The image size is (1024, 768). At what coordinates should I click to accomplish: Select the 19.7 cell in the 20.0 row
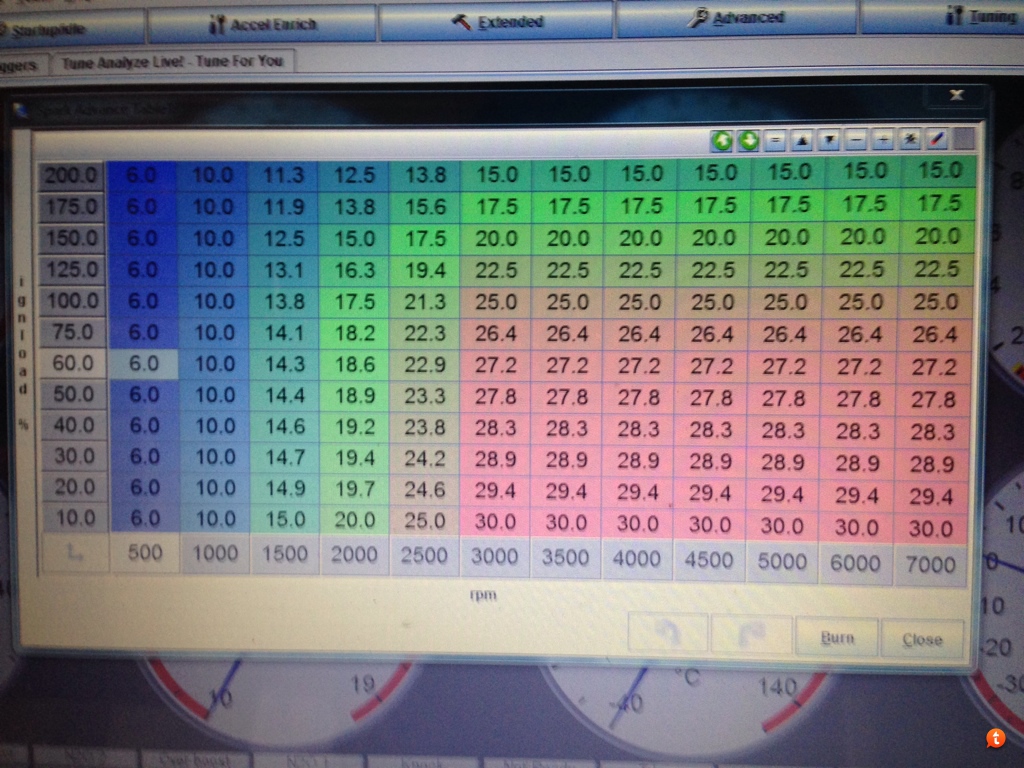[356, 488]
